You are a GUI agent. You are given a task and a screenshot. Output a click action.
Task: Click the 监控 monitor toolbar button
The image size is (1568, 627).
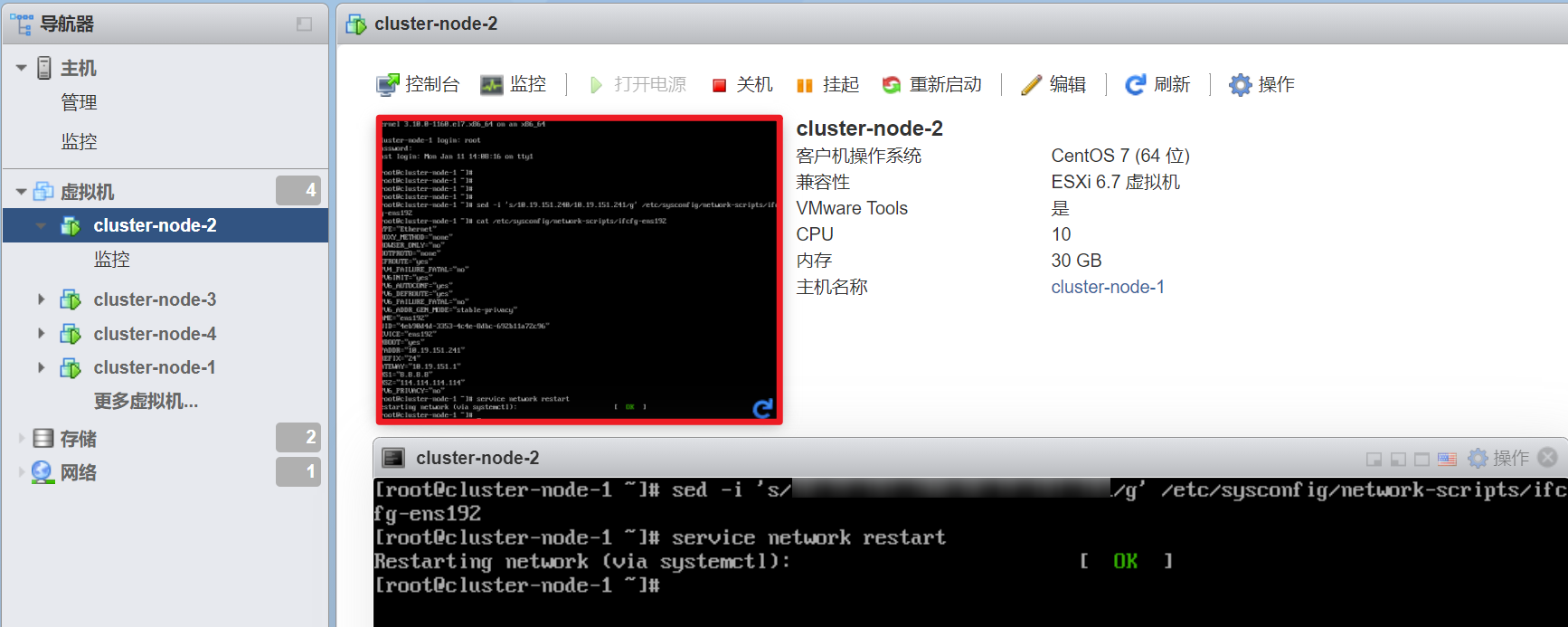pos(514,85)
